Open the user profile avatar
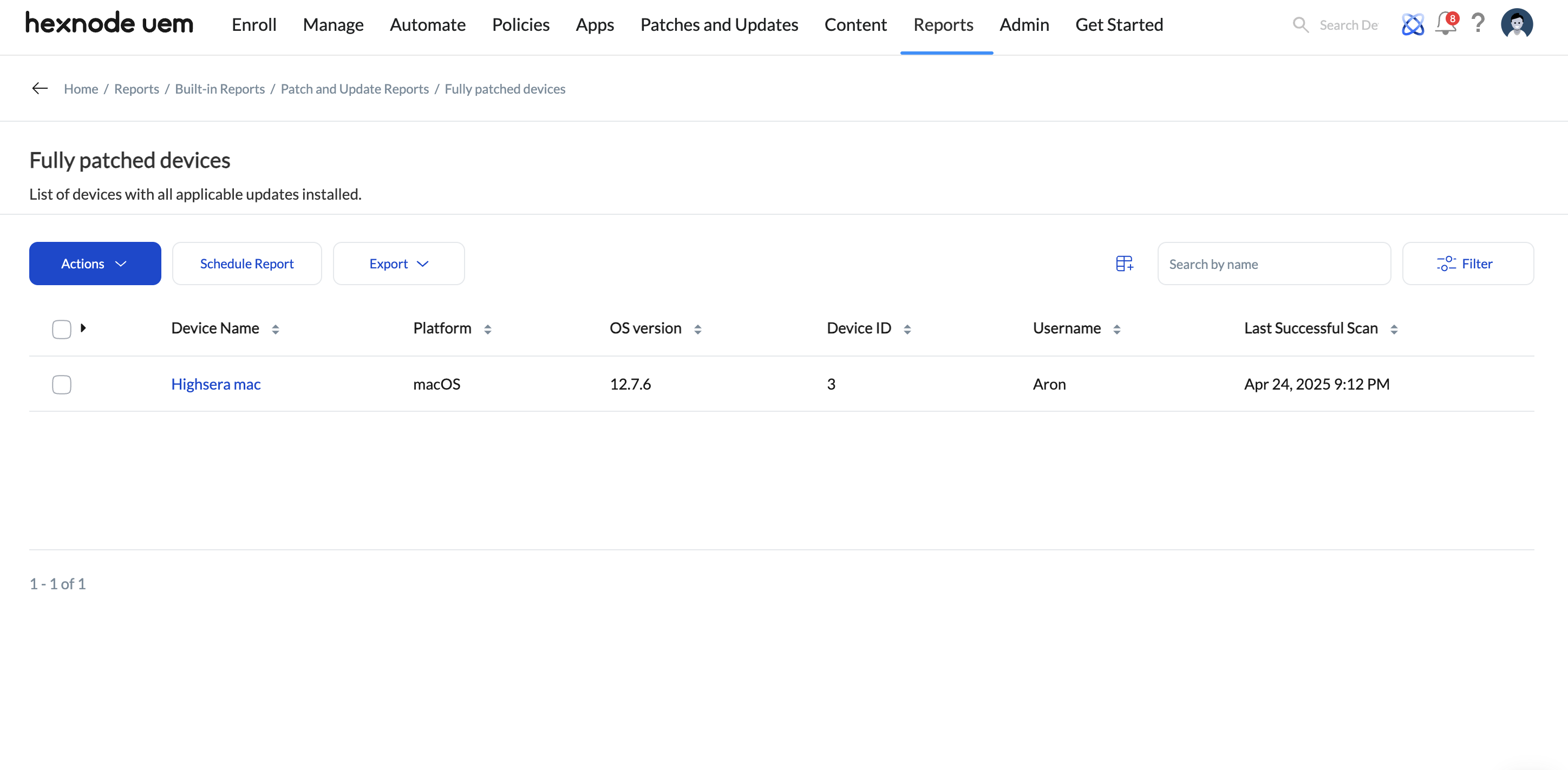This screenshot has width=1568, height=770. [1516, 24]
